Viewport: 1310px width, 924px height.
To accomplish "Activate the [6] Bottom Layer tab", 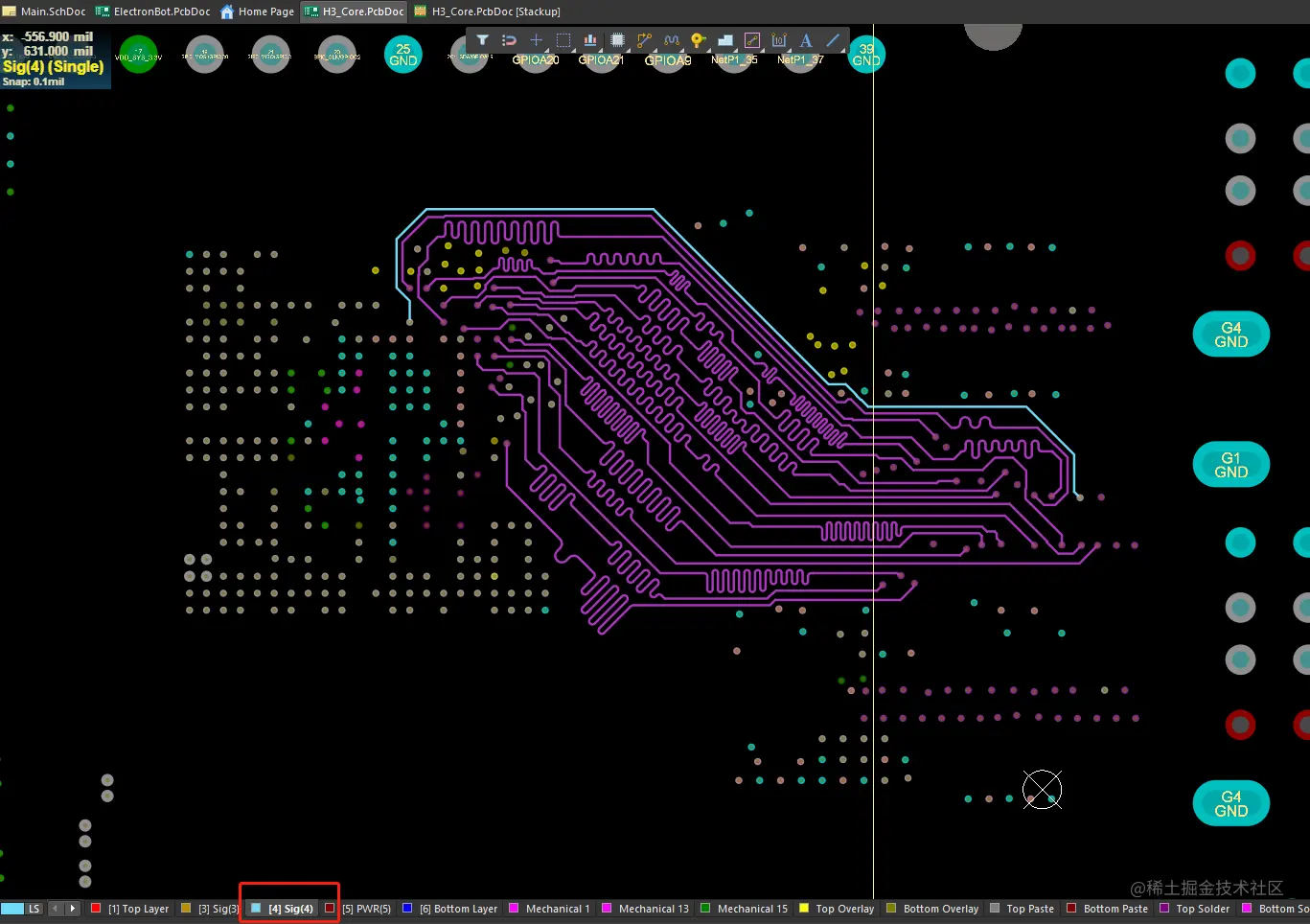I will tap(450, 909).
